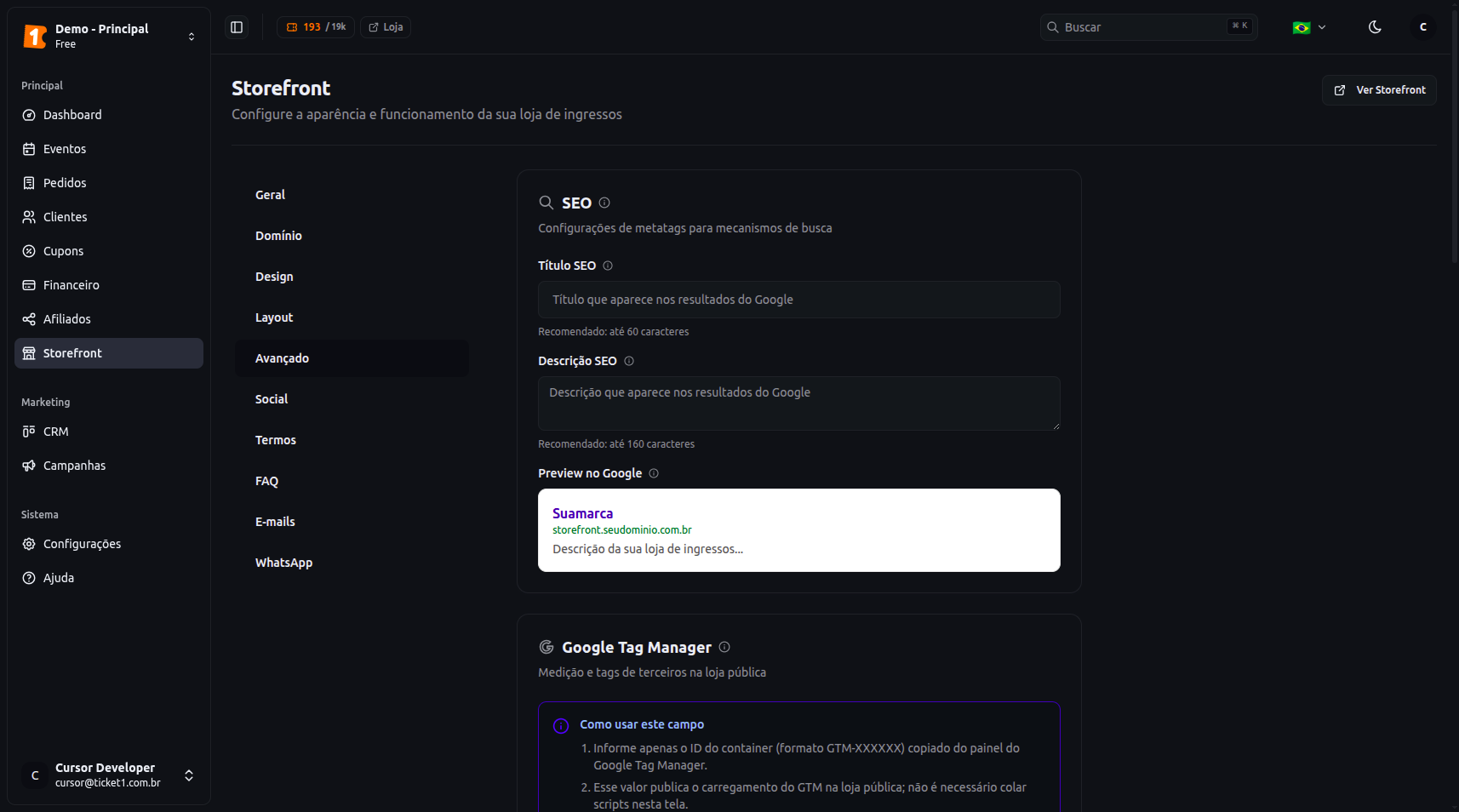Click the page vertical scrollbar

[1454, 136]
